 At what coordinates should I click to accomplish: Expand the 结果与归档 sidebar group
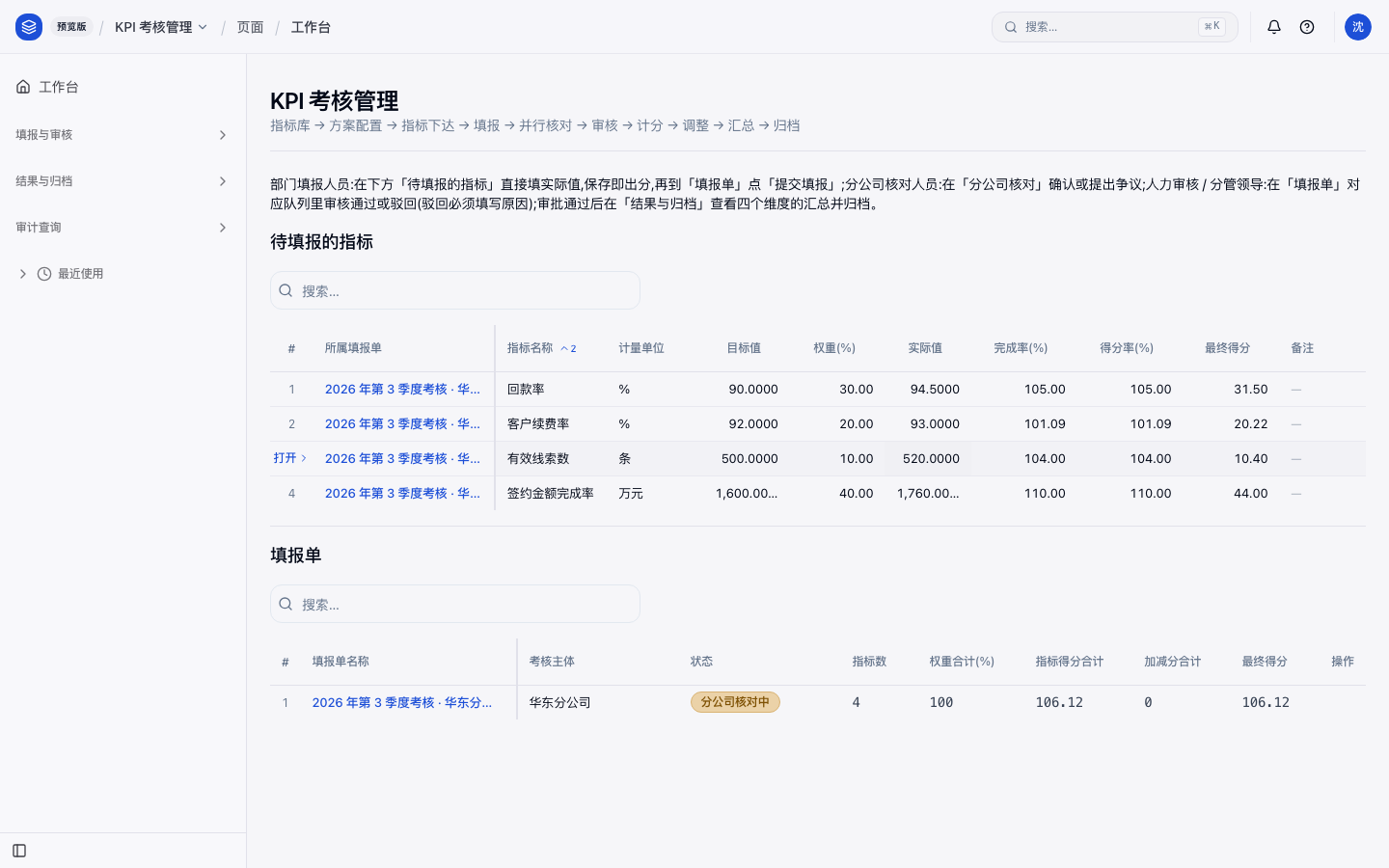pos(123,181)
